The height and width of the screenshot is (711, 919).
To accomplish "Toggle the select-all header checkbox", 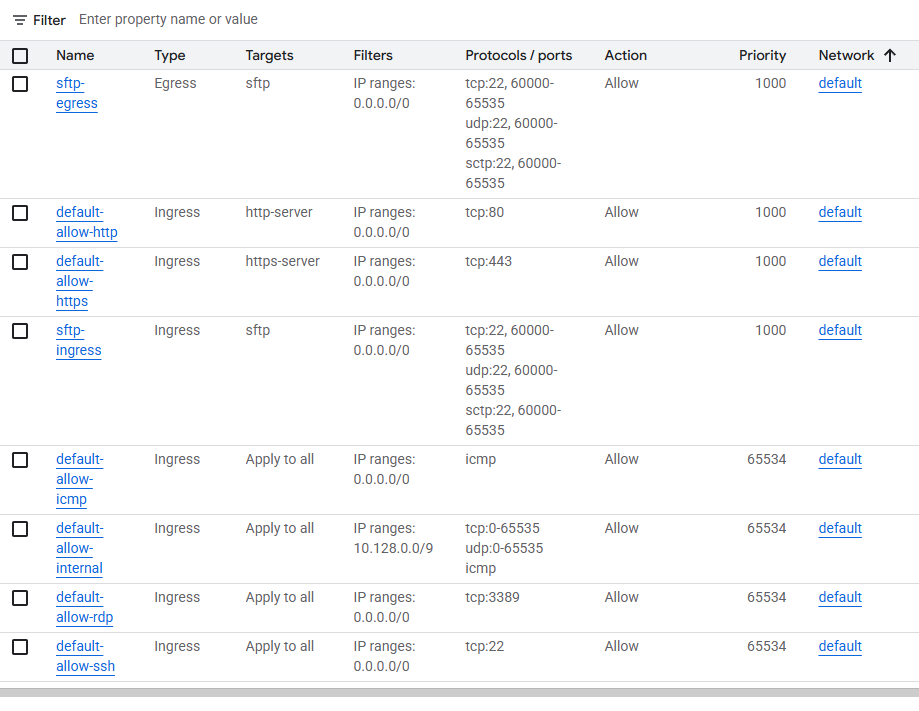I will pyautogui.click(x=20, y=56).
